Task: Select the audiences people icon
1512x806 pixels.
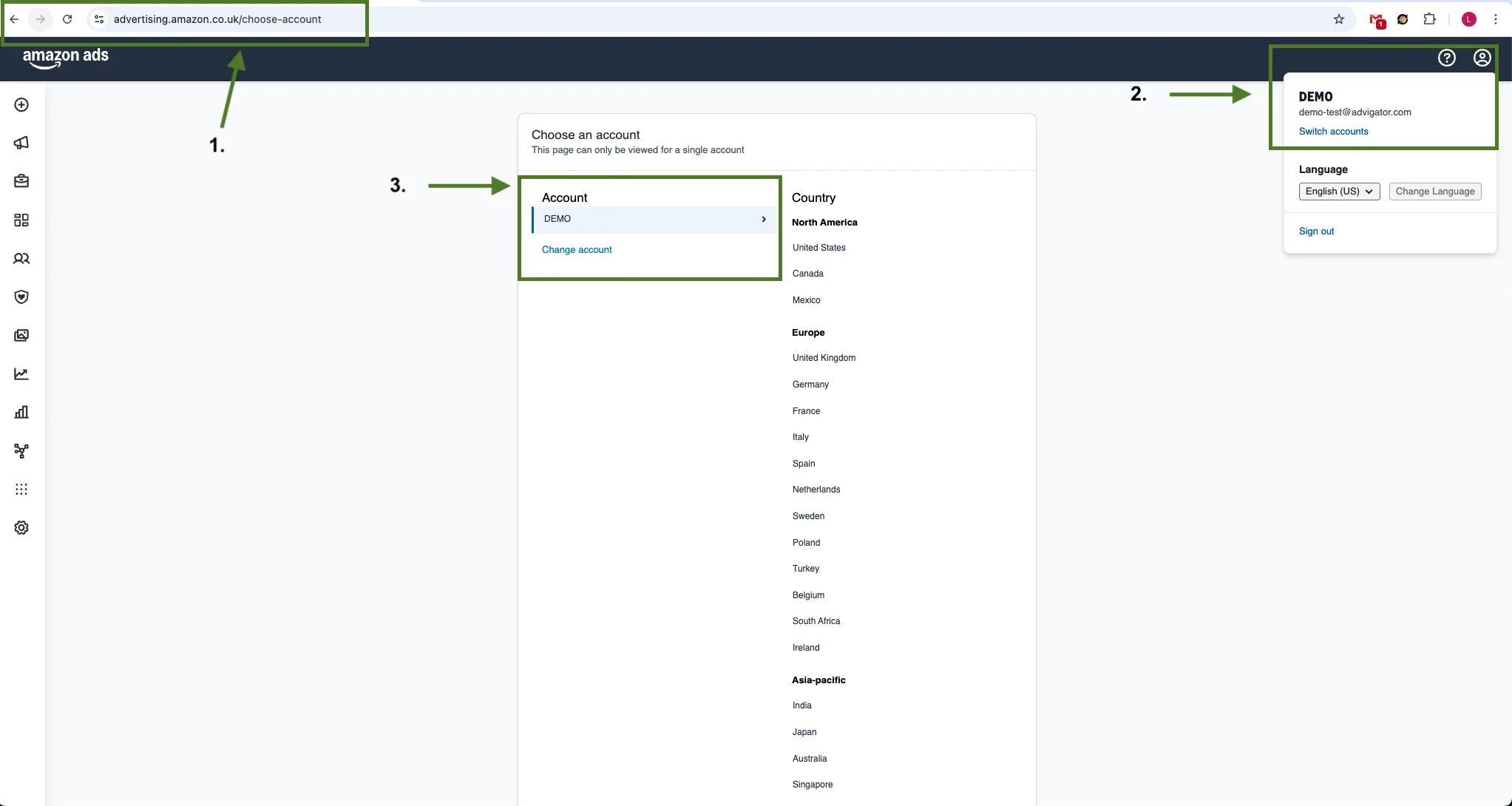Action: coord(21,259)
